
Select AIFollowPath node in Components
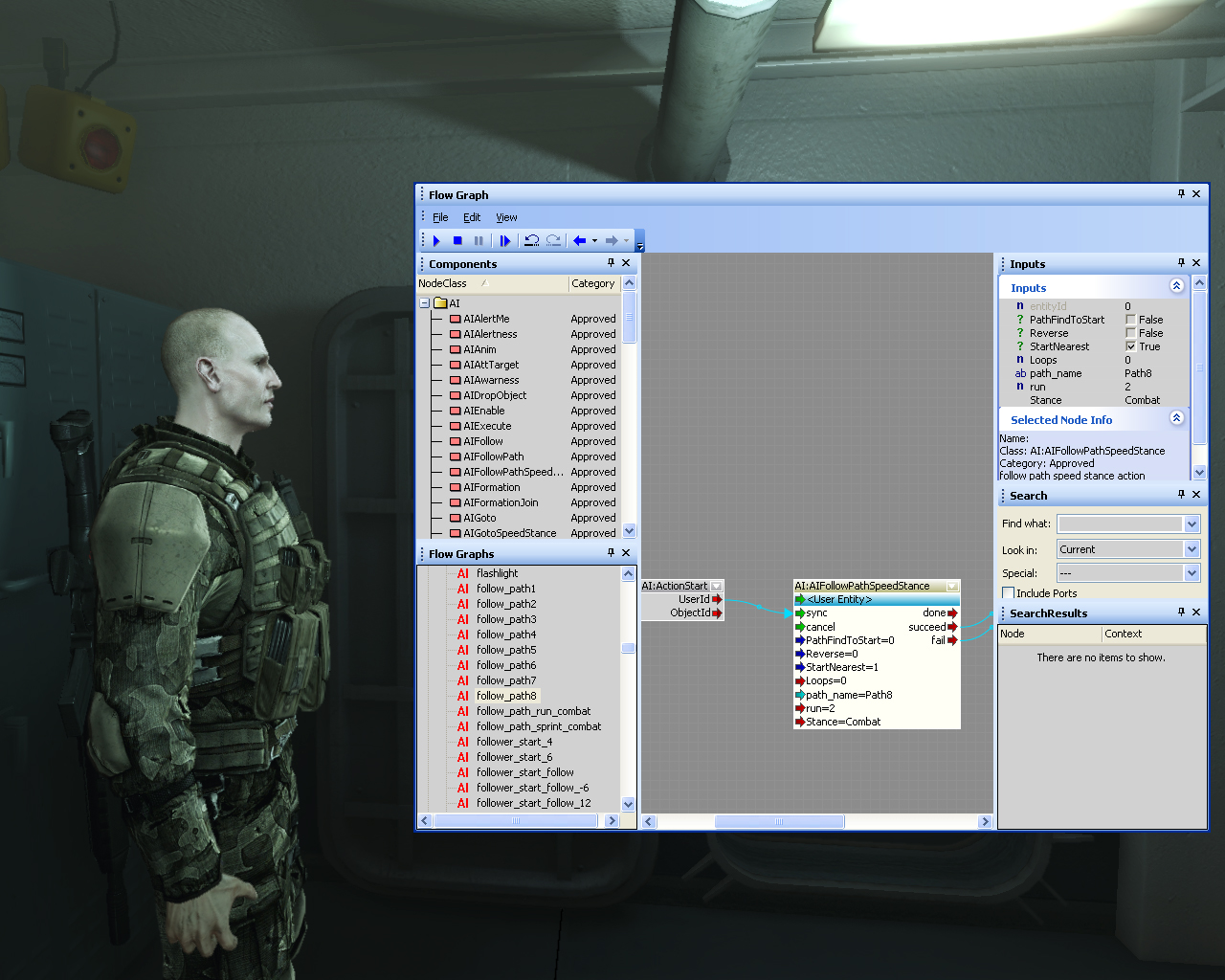pyautogui.click(x=493, y=457)
